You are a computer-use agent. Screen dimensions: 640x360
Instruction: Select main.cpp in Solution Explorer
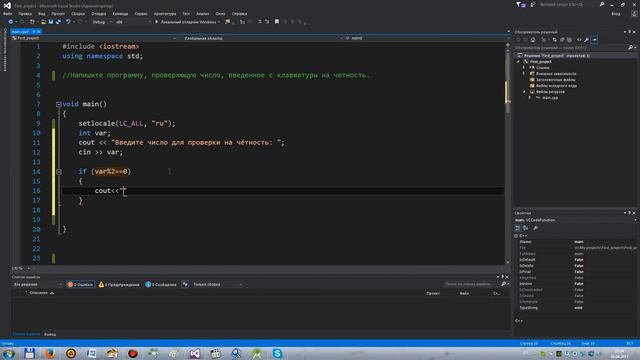[549, 98]
